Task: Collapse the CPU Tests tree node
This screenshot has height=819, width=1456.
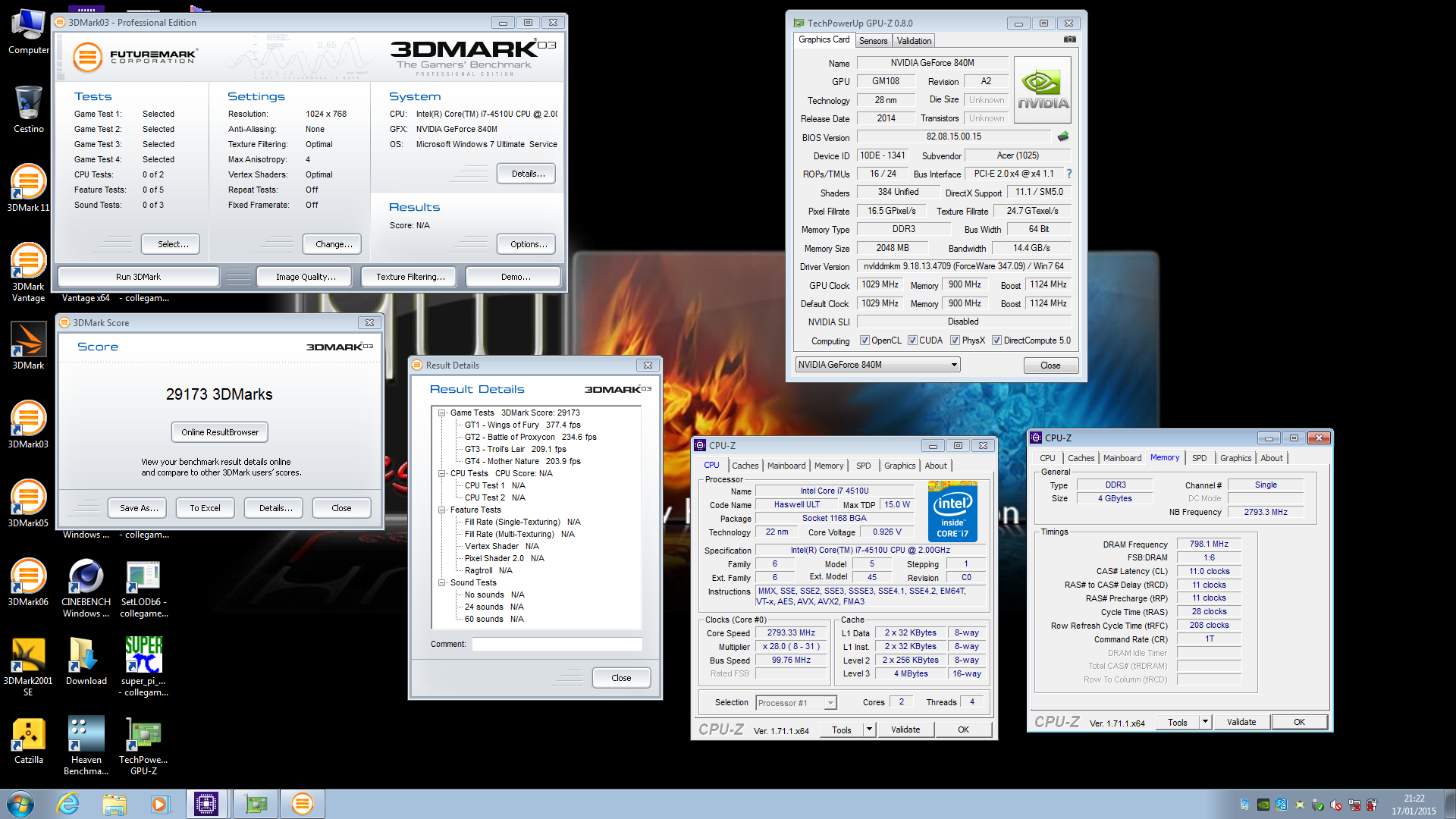Action: pyautogui.click(x=442, y=474)
